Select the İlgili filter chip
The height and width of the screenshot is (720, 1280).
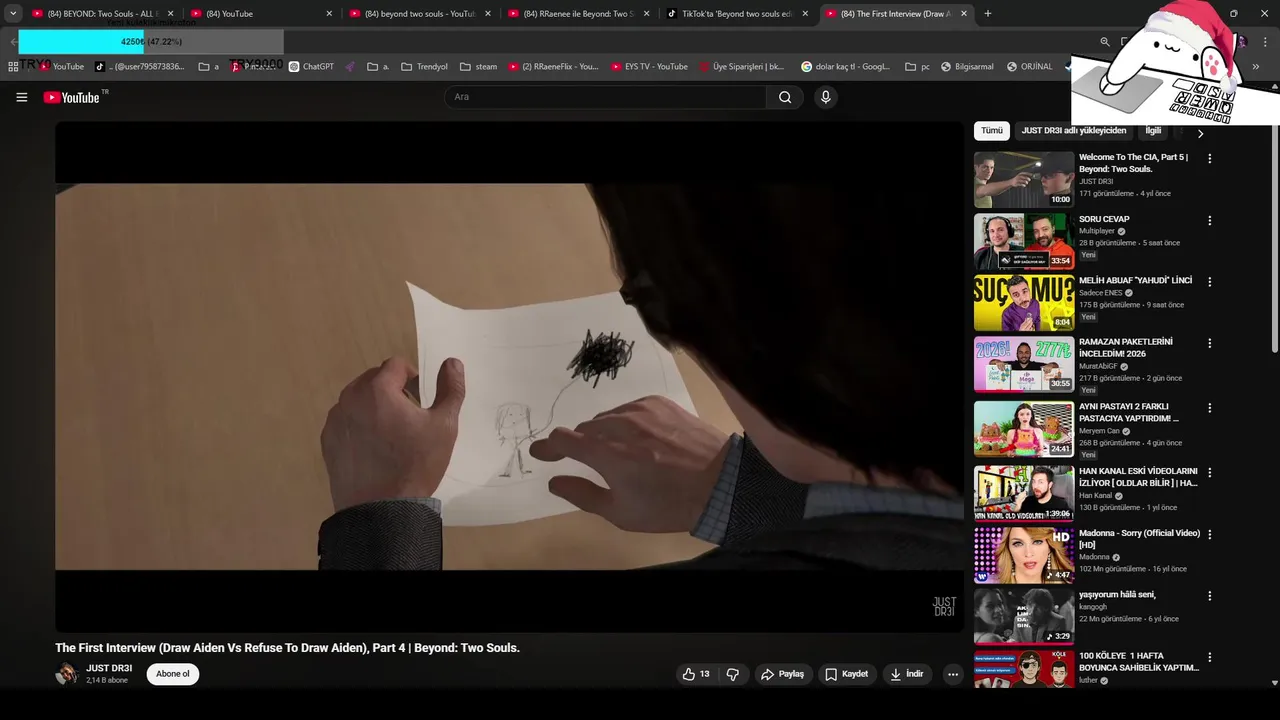click(1153, 131)
